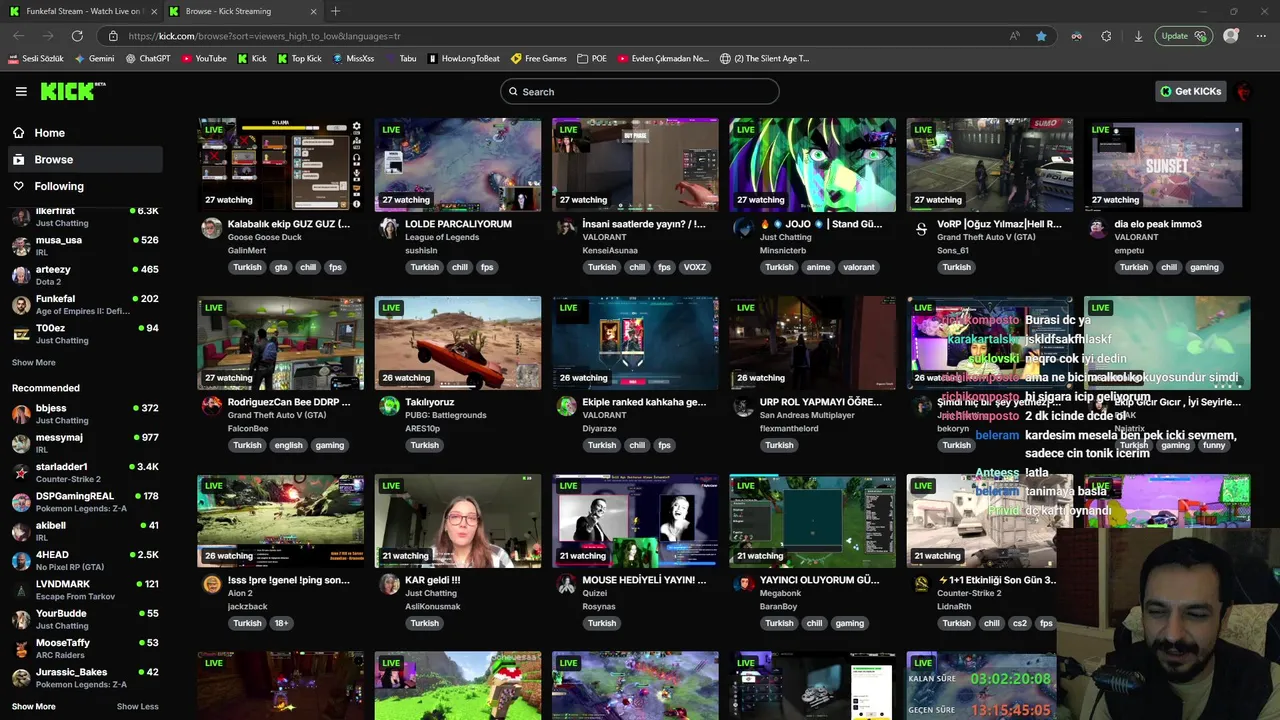
Task: Select the gta tag under GalinMert
Action: tap(281, 267)
